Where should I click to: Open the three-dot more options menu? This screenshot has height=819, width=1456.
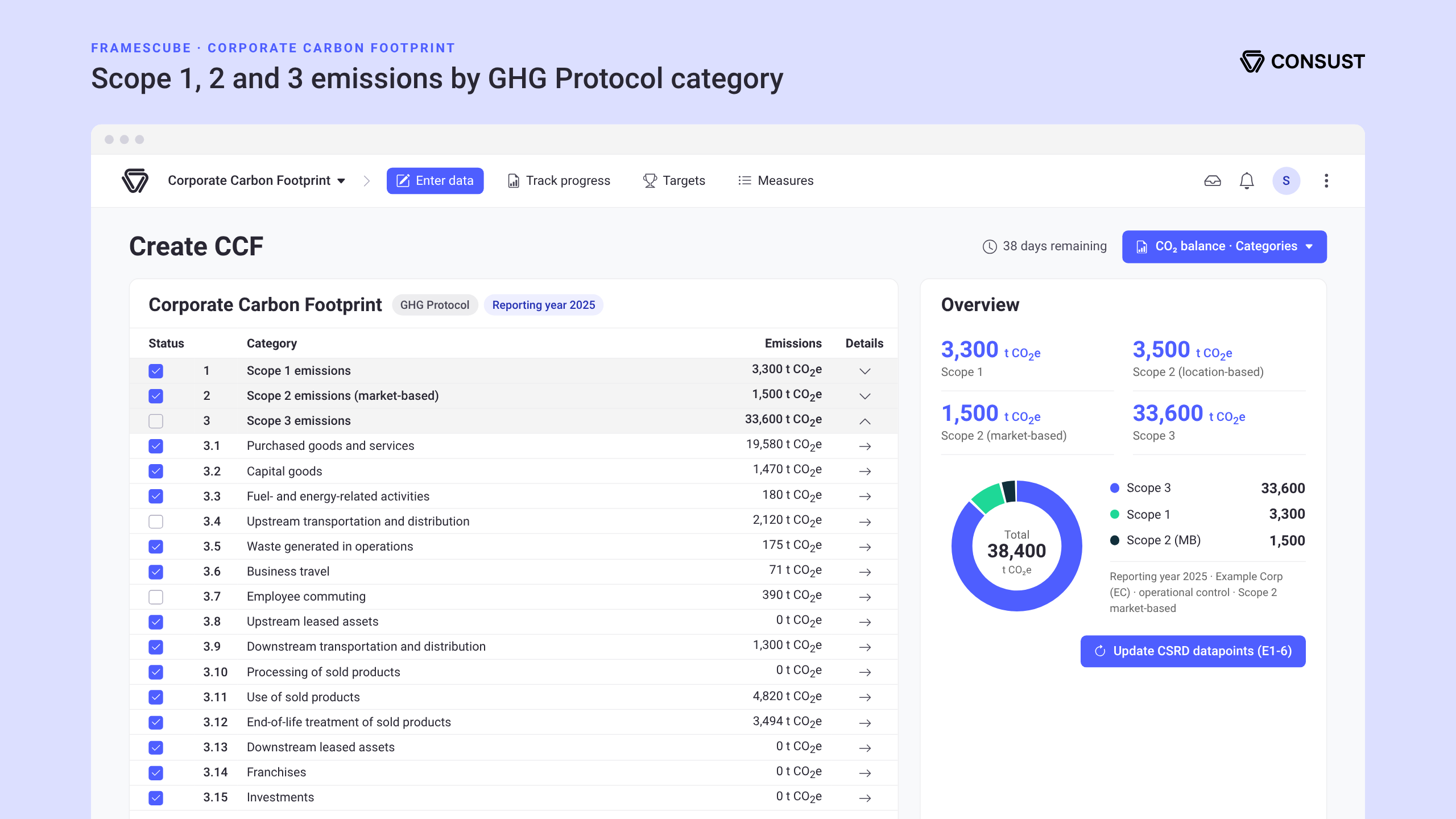1326,181
